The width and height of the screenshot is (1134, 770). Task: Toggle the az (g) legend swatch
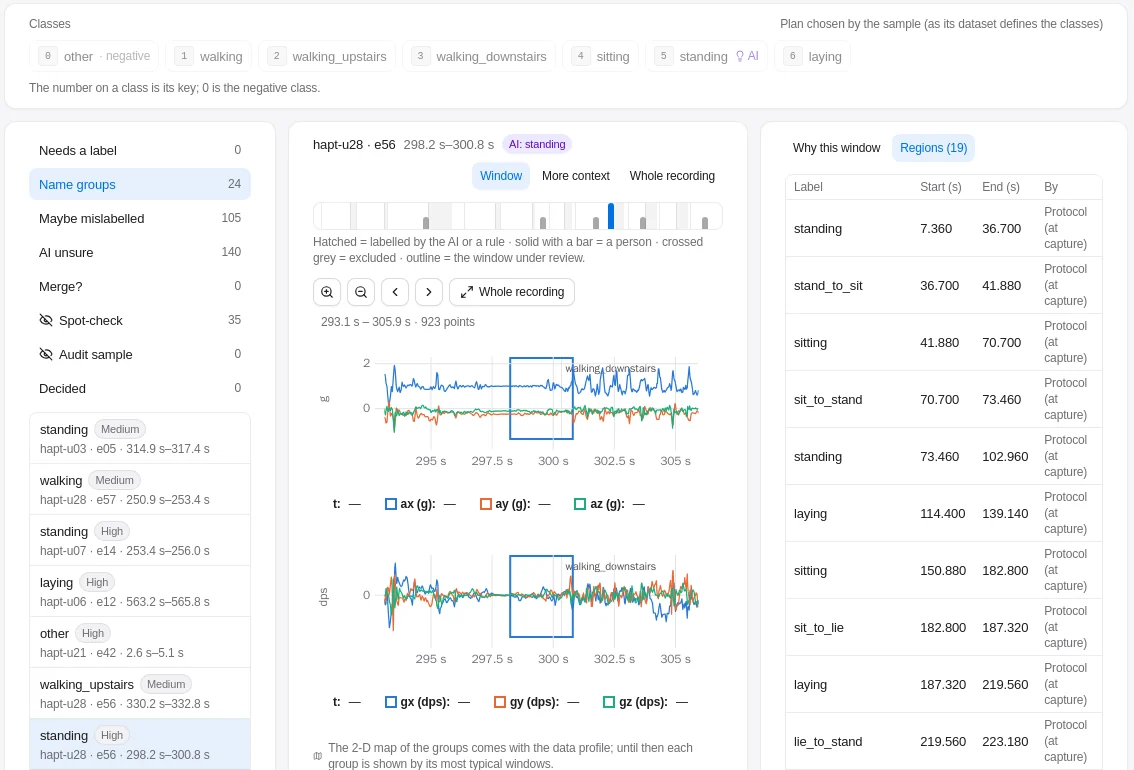pyautogui.click(x=579, y=505)
